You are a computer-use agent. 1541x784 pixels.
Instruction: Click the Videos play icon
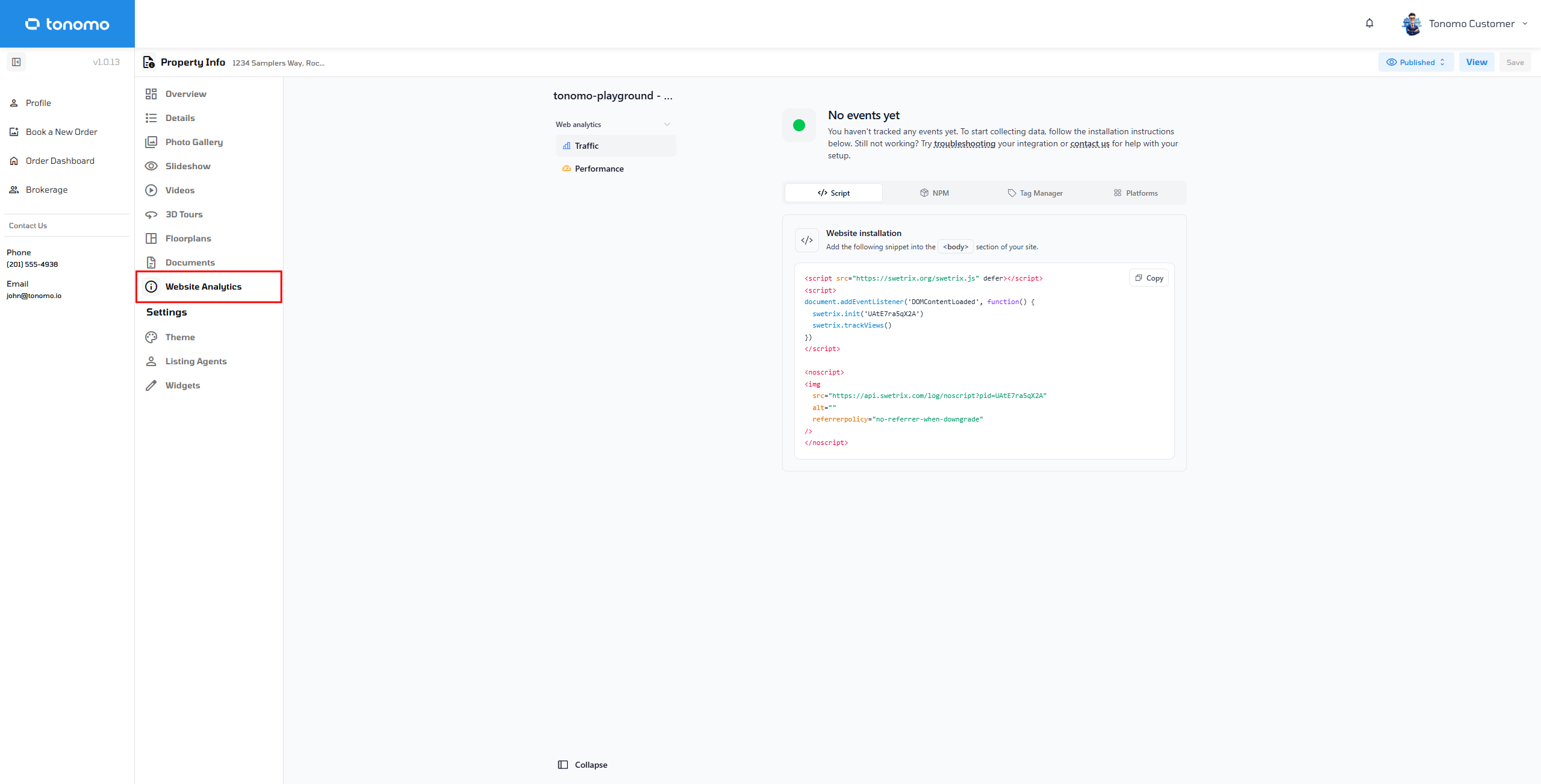151,190
